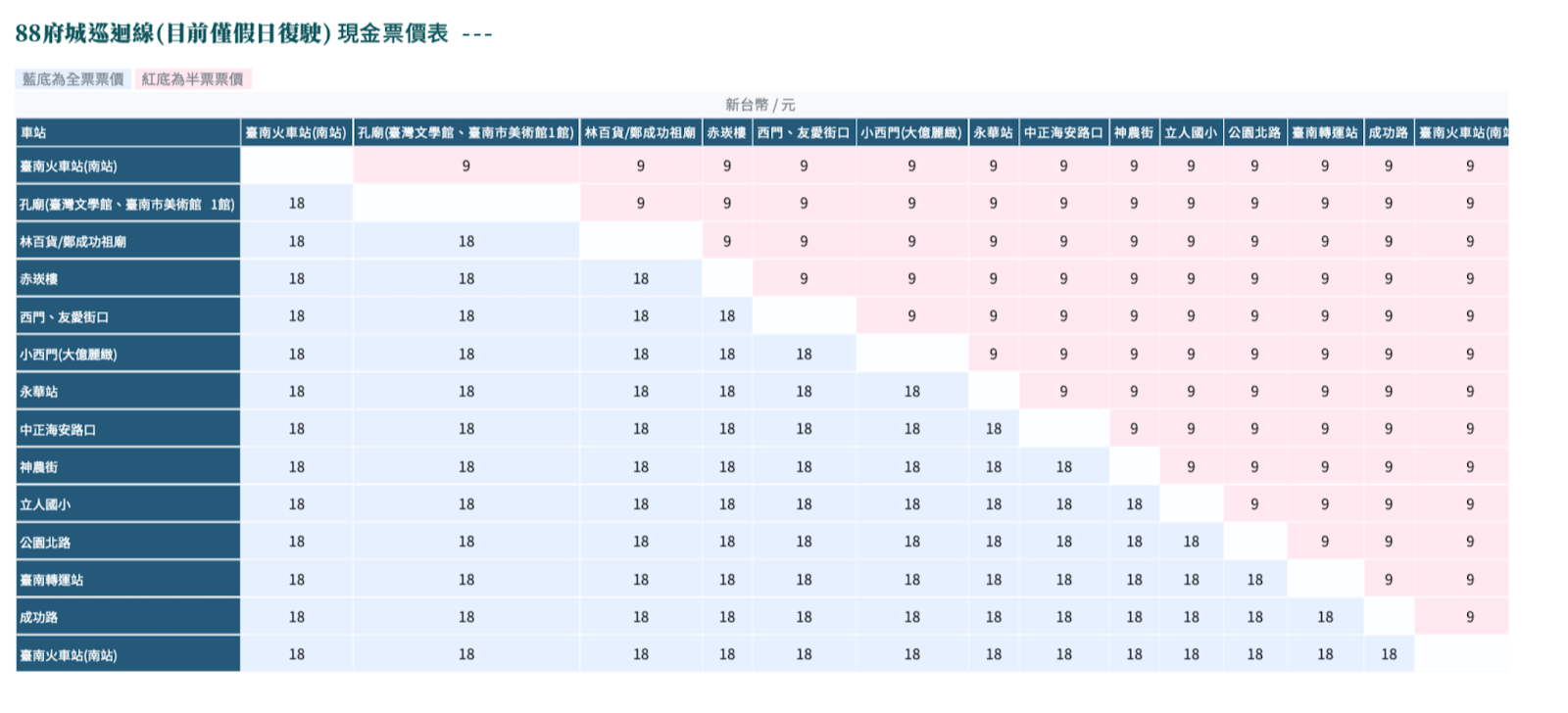
Task: Click fare 18 in 永華站 row, 小西門 column
Action: (x=912, y=392)
